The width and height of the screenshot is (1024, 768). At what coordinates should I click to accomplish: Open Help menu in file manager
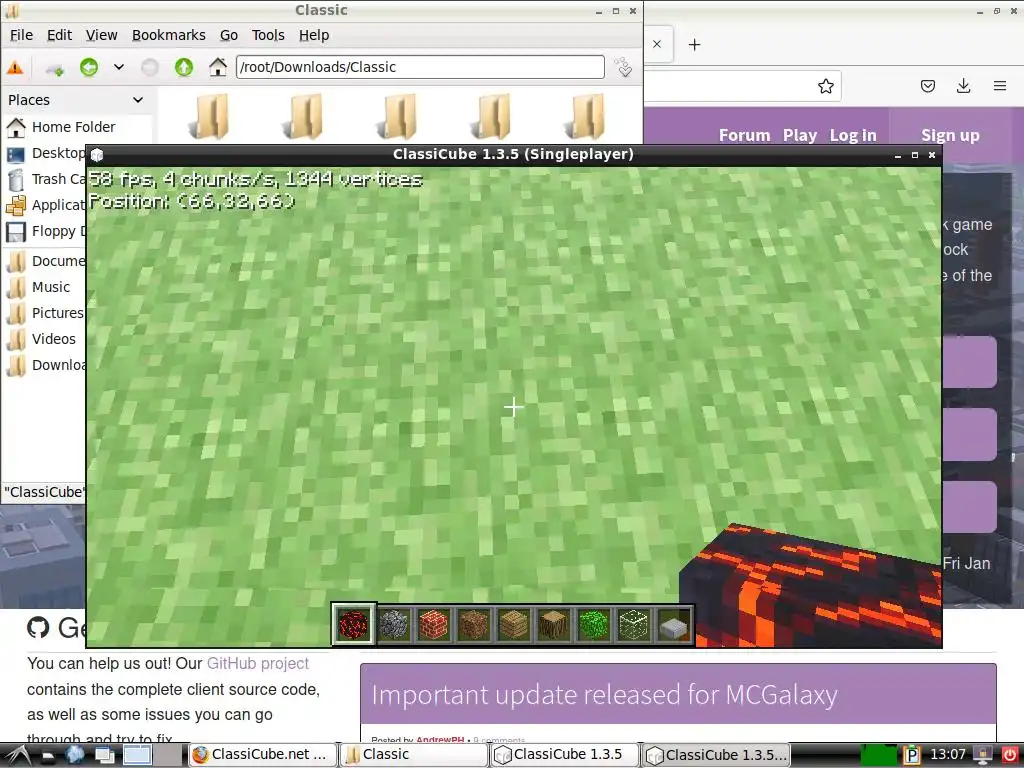coord(314,35)
